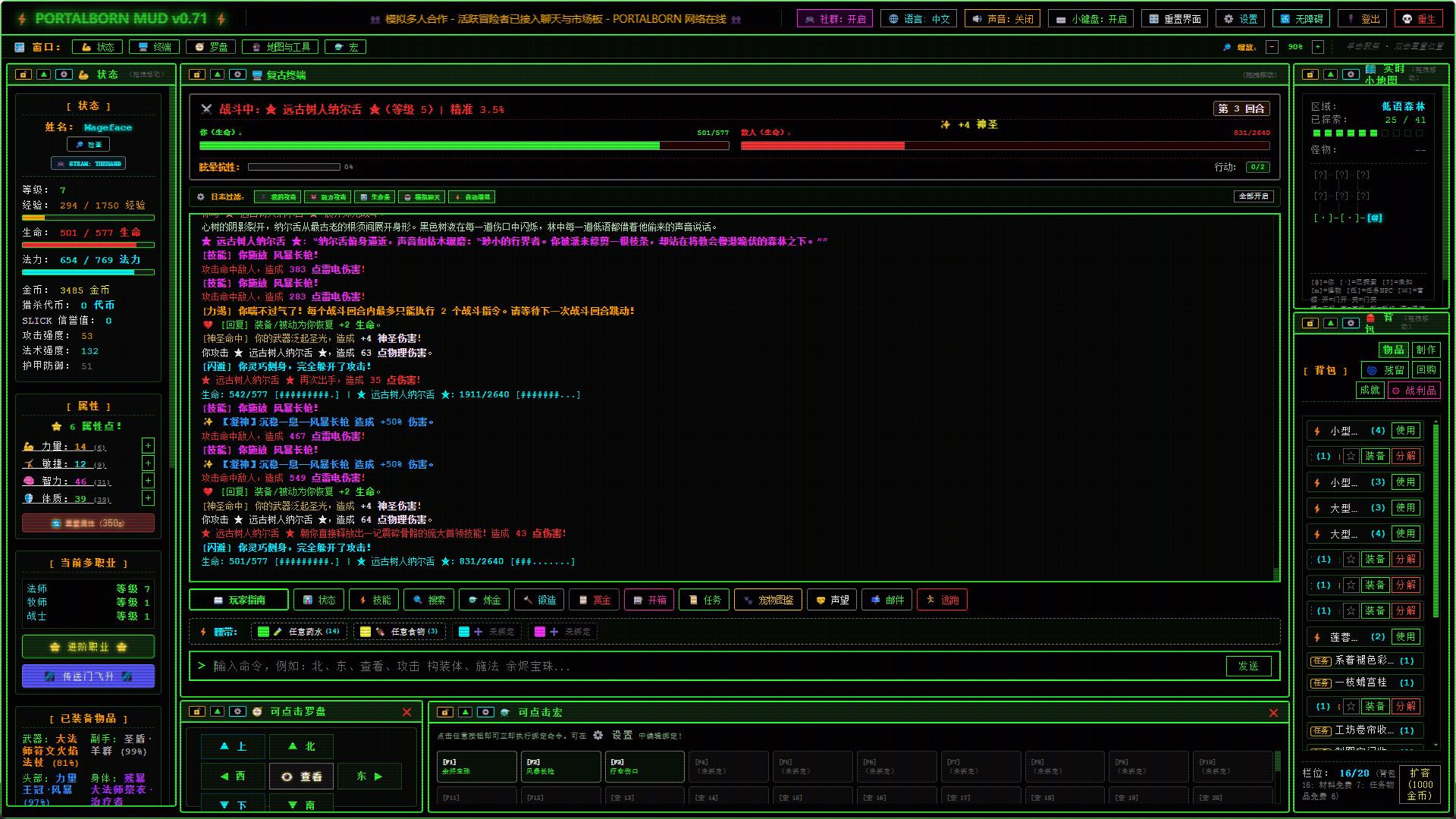Click the 传送门飞升 portal ascend button
Screen dimensions: 1456x819
pyautogui.click(x=89, y=676)
